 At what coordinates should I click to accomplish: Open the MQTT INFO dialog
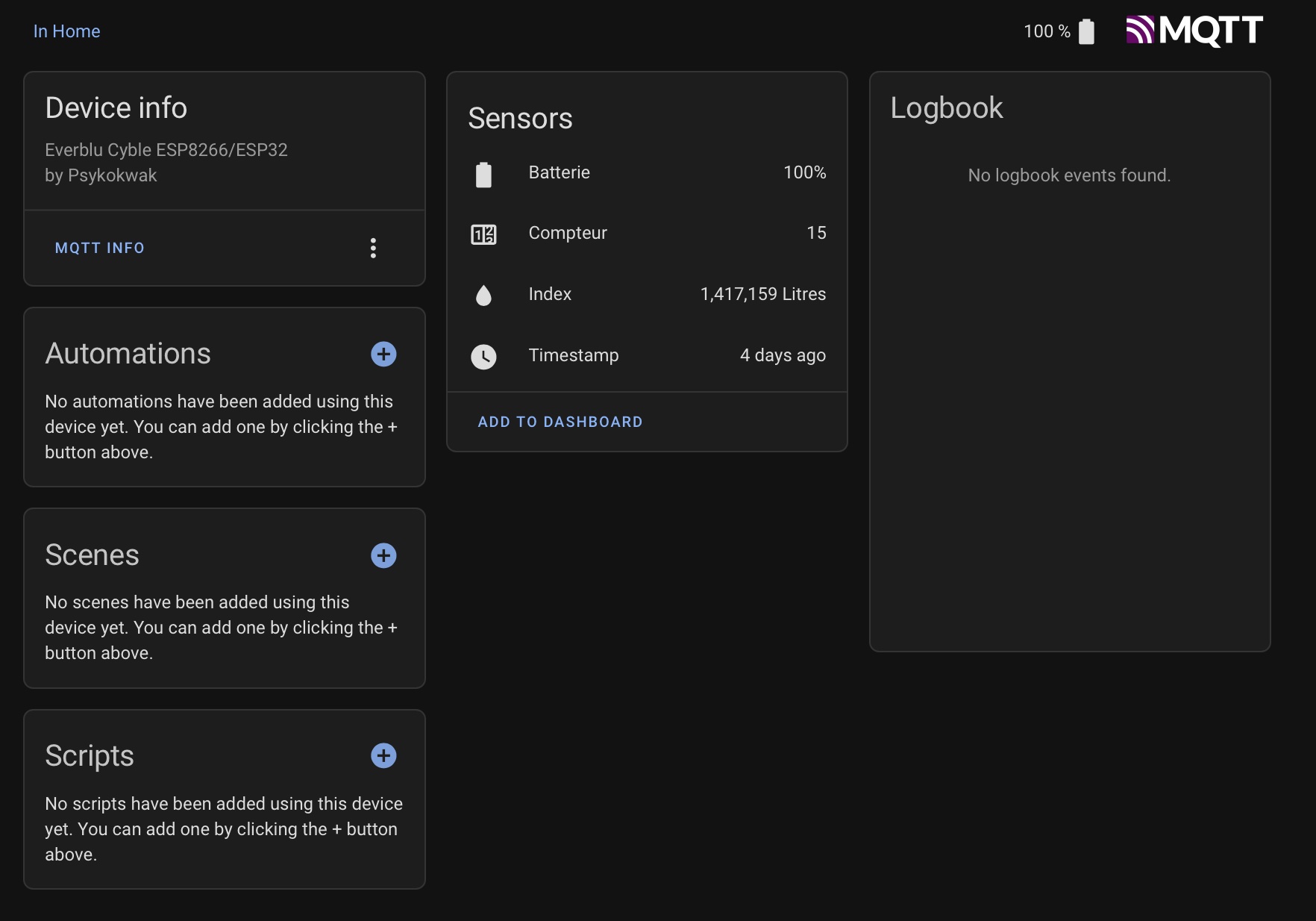[x=100, y=248]
